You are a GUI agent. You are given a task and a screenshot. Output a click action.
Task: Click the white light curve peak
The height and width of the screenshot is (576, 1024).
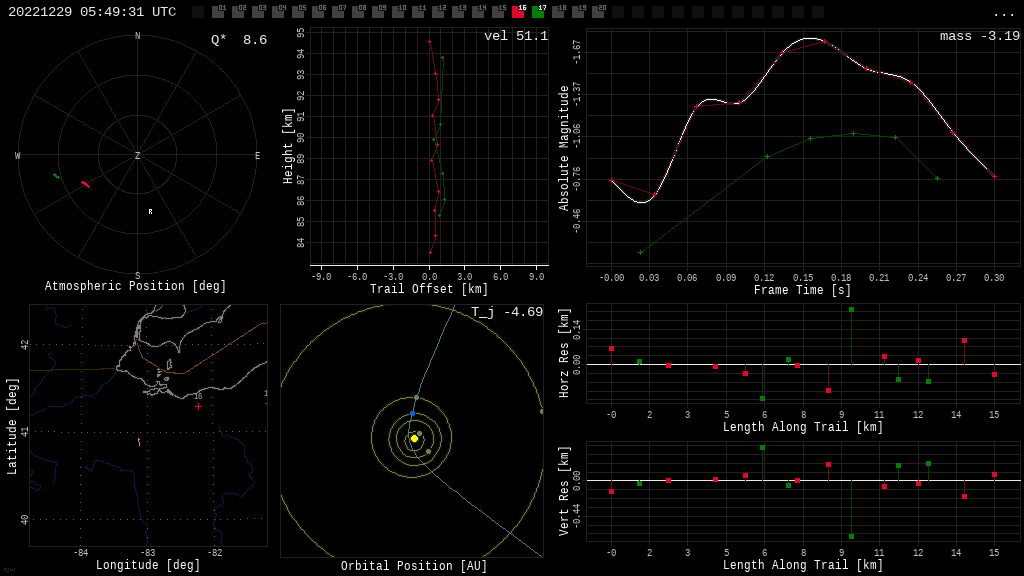[809, 39]
